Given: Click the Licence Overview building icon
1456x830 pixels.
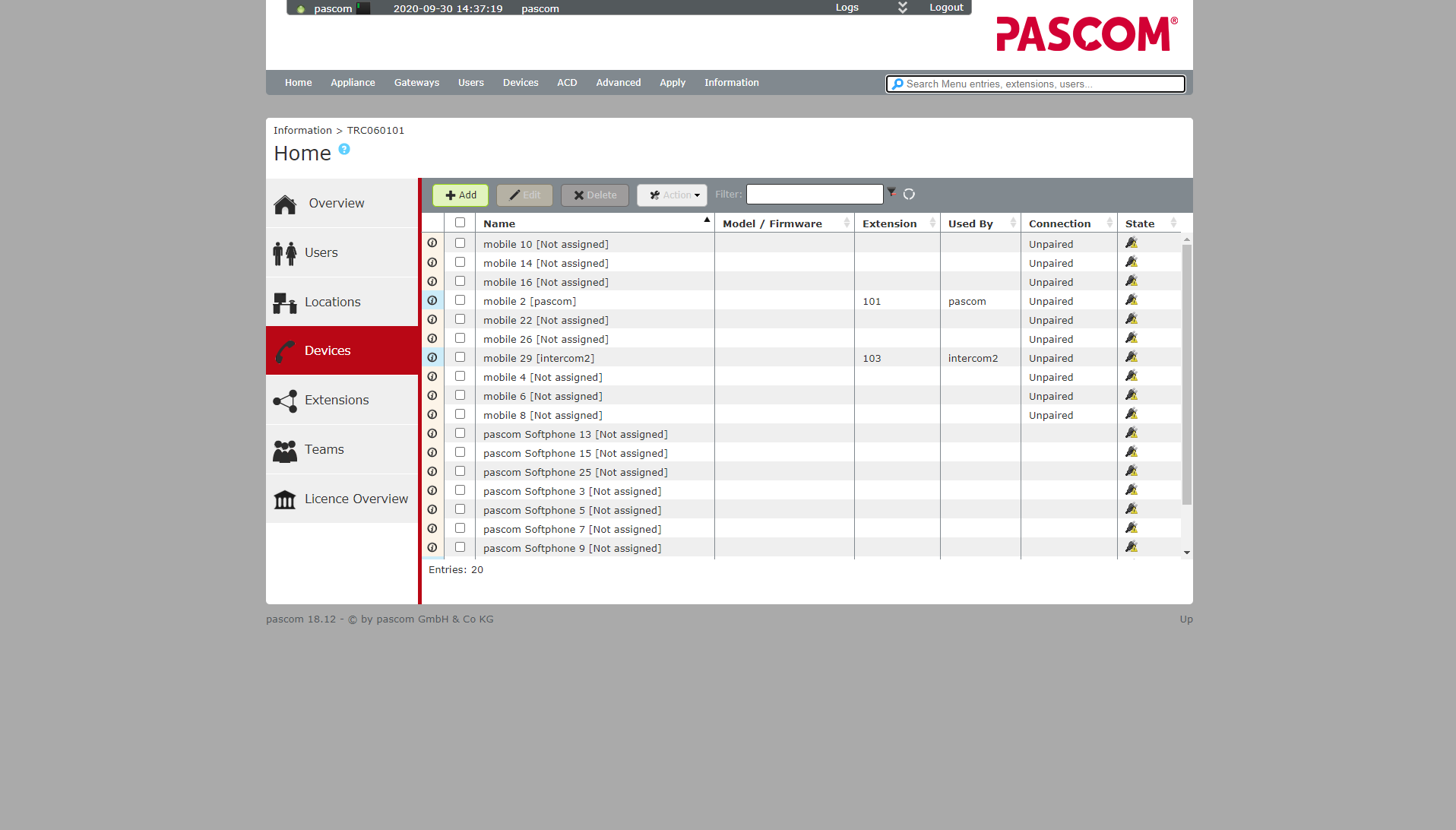Looking at the screenshot, I should [x=285, y=499].
